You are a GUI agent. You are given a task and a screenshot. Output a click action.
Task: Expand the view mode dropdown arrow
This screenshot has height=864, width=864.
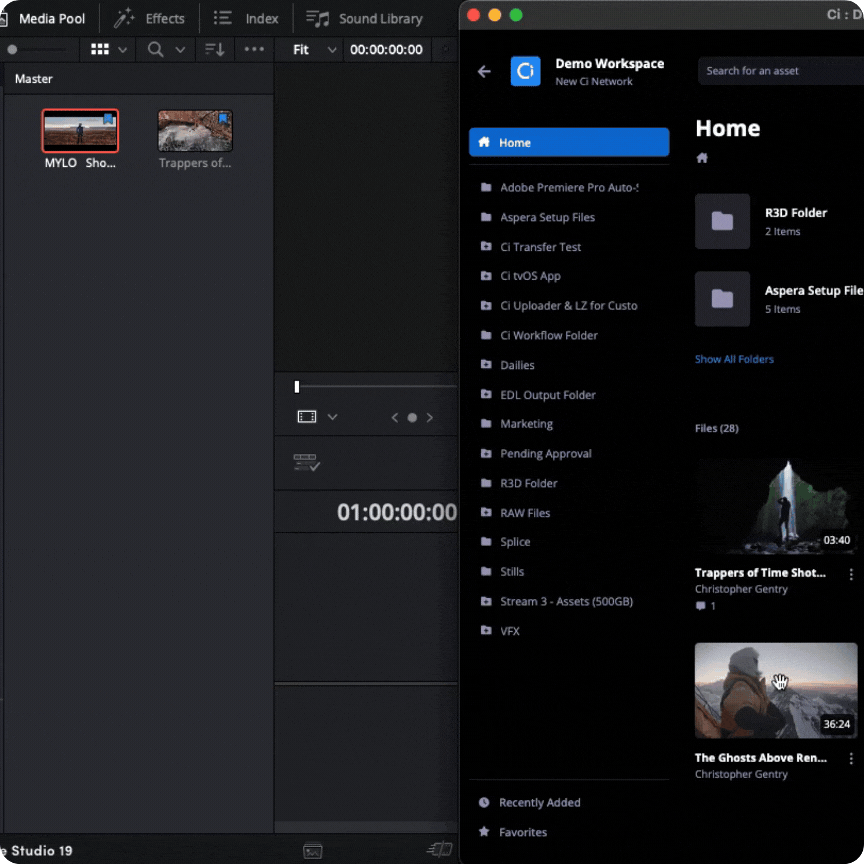click(122, 50)
